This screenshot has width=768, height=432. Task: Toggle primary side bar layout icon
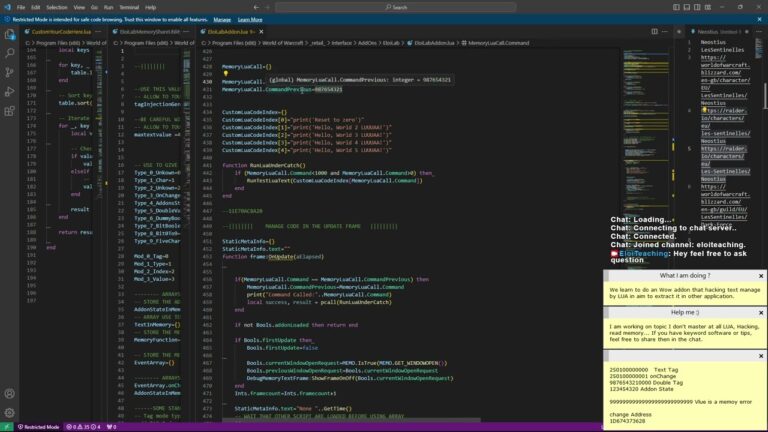point(676,7)
